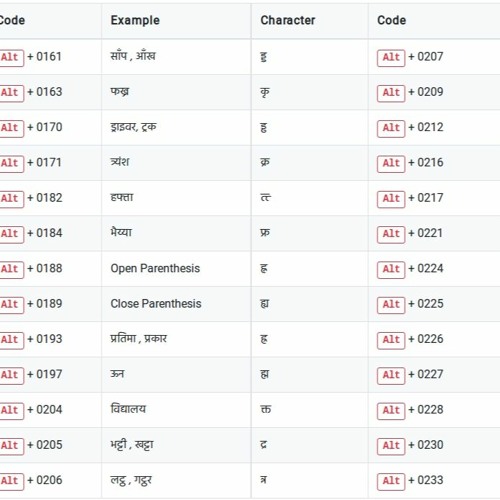
Task: Click the Alt badge beside 0224
Action: click(391, 270)
